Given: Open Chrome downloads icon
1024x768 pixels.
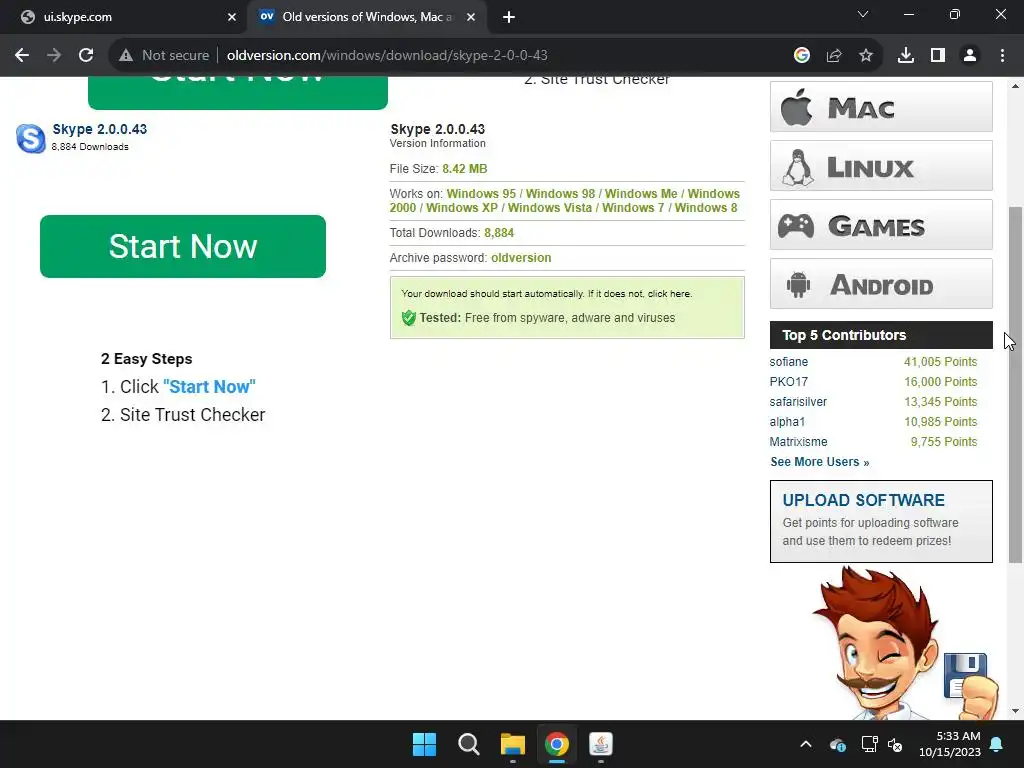Looking at the screenshot, I should pyautogui.click(x=906, y=56).
